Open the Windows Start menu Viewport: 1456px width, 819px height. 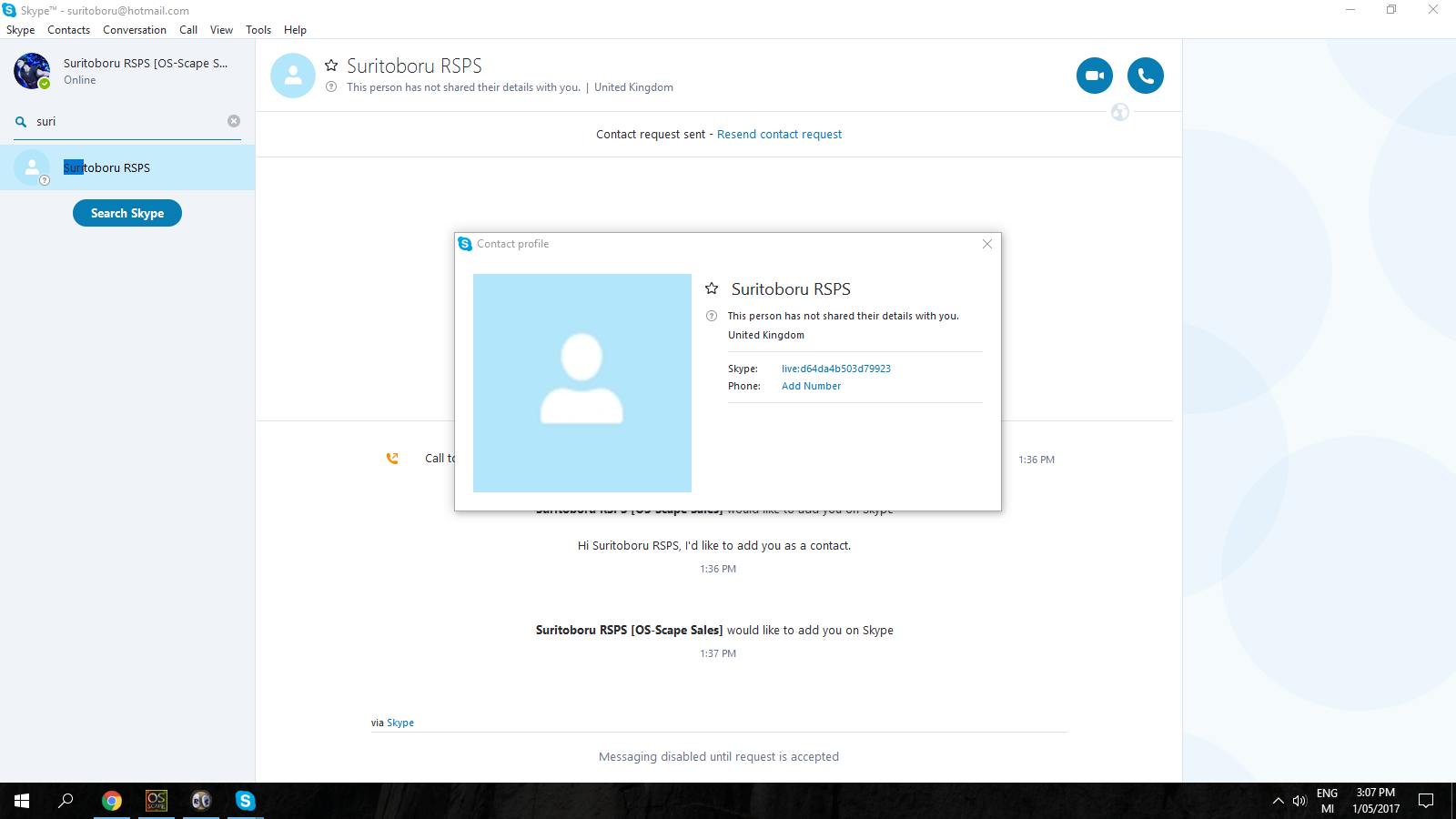point(22,801)
